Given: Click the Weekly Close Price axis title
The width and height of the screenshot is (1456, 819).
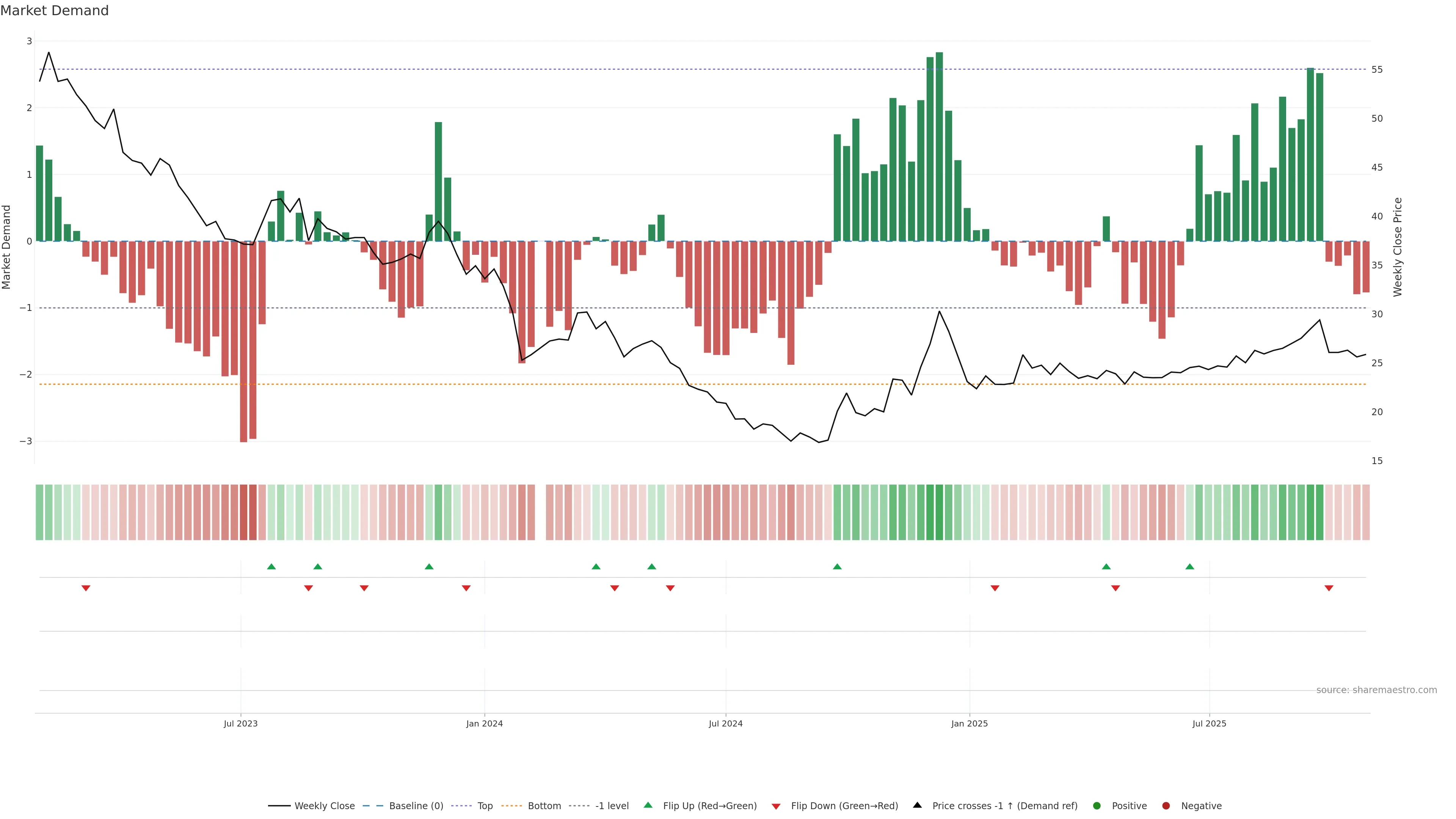Looking at the screenshot, I should pyautogui.click(x=1398, y=247).
